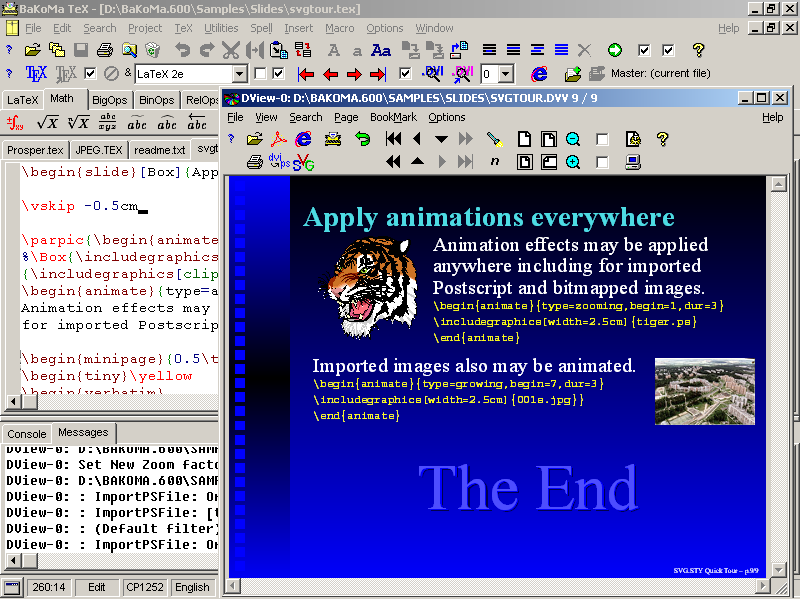Switch to the BigOps symbol tab
800x600 pixels.
click(109, 100)
